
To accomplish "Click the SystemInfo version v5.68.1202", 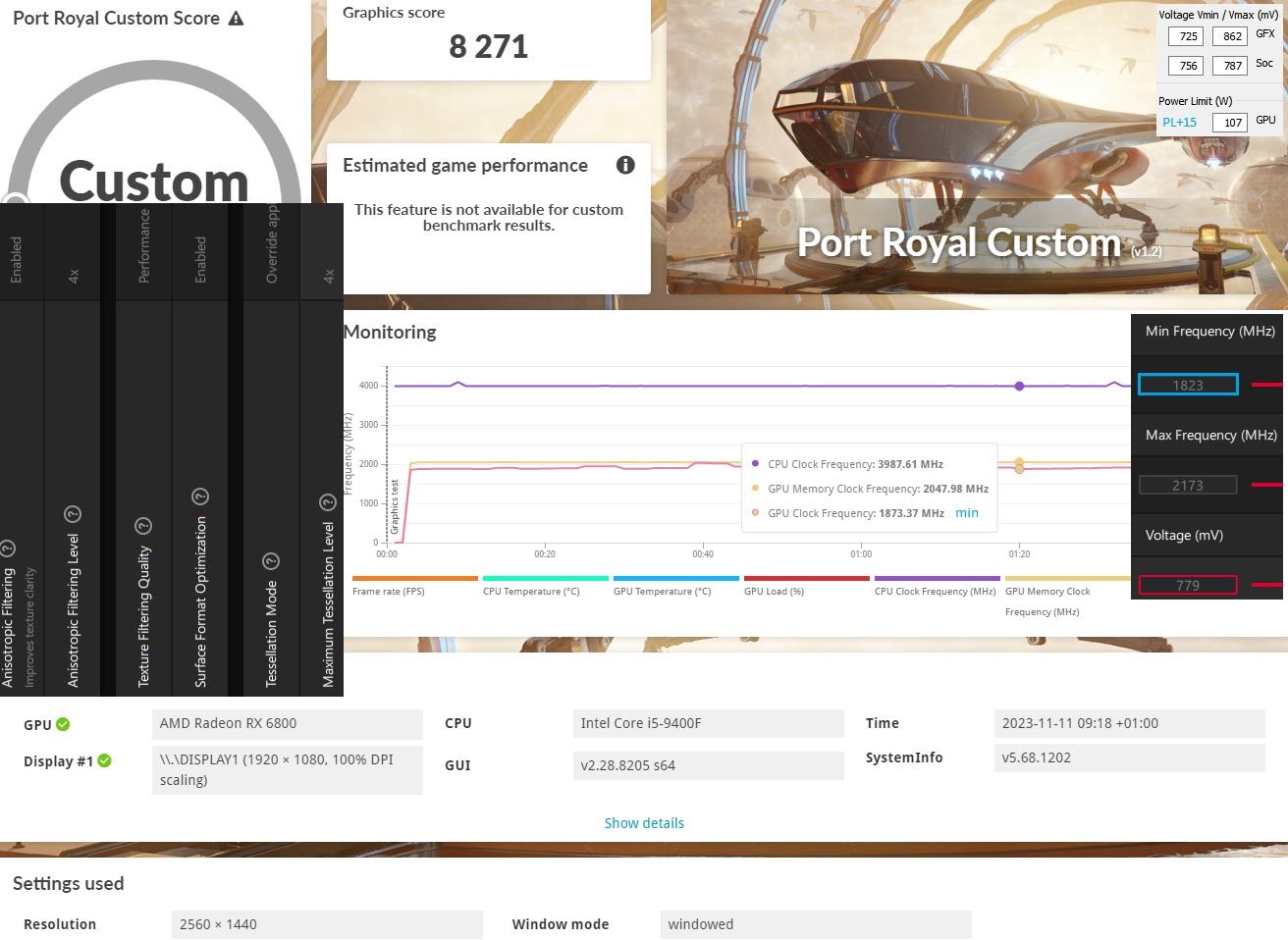I will click(x=1129, y=758).
